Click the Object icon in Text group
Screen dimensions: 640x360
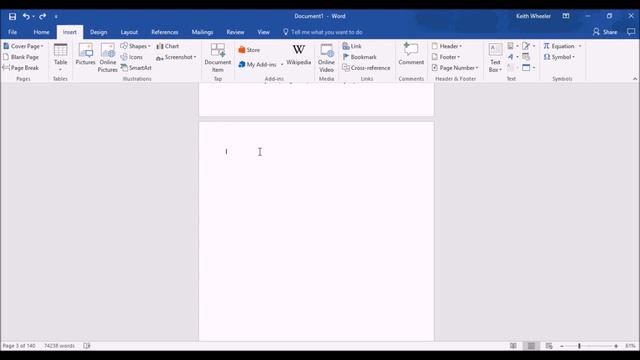click(526, 67)
